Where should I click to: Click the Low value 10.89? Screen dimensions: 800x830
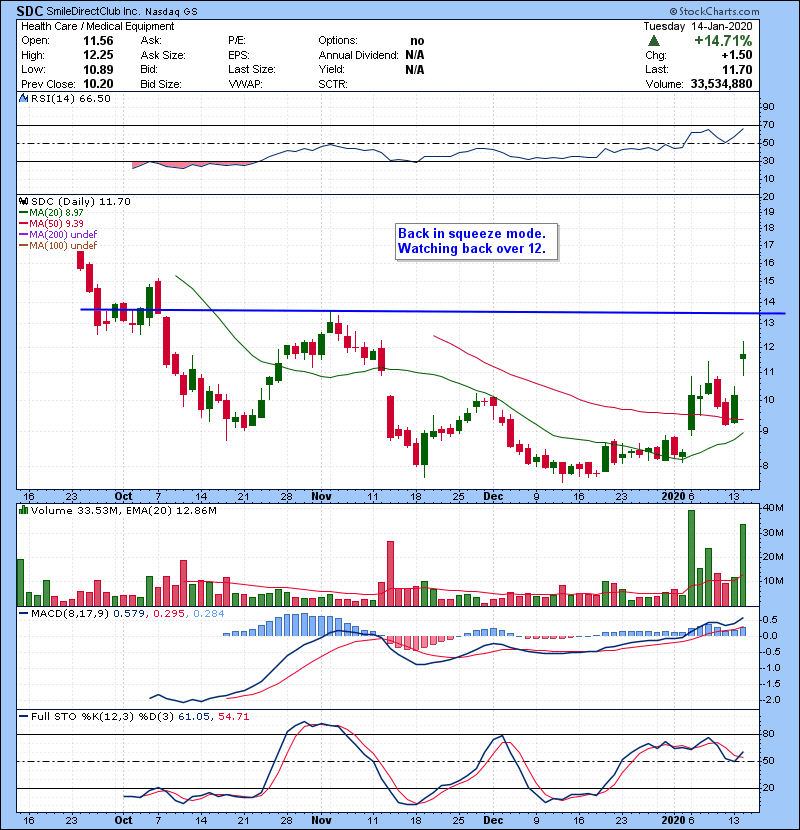tap(98, 69)
